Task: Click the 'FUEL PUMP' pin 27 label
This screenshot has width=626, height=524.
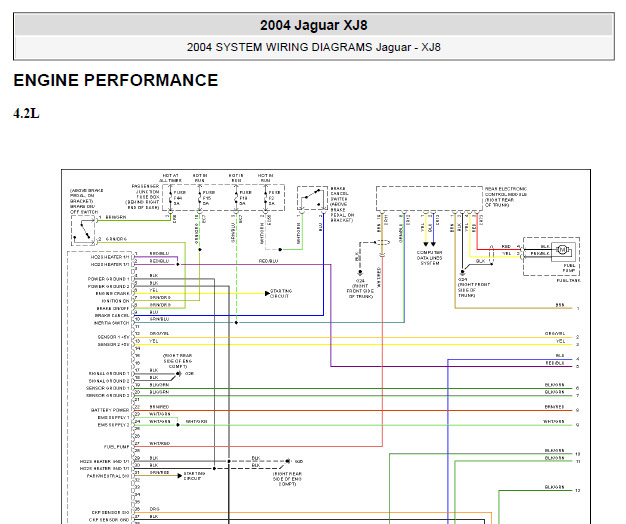Action: (117, 447)
